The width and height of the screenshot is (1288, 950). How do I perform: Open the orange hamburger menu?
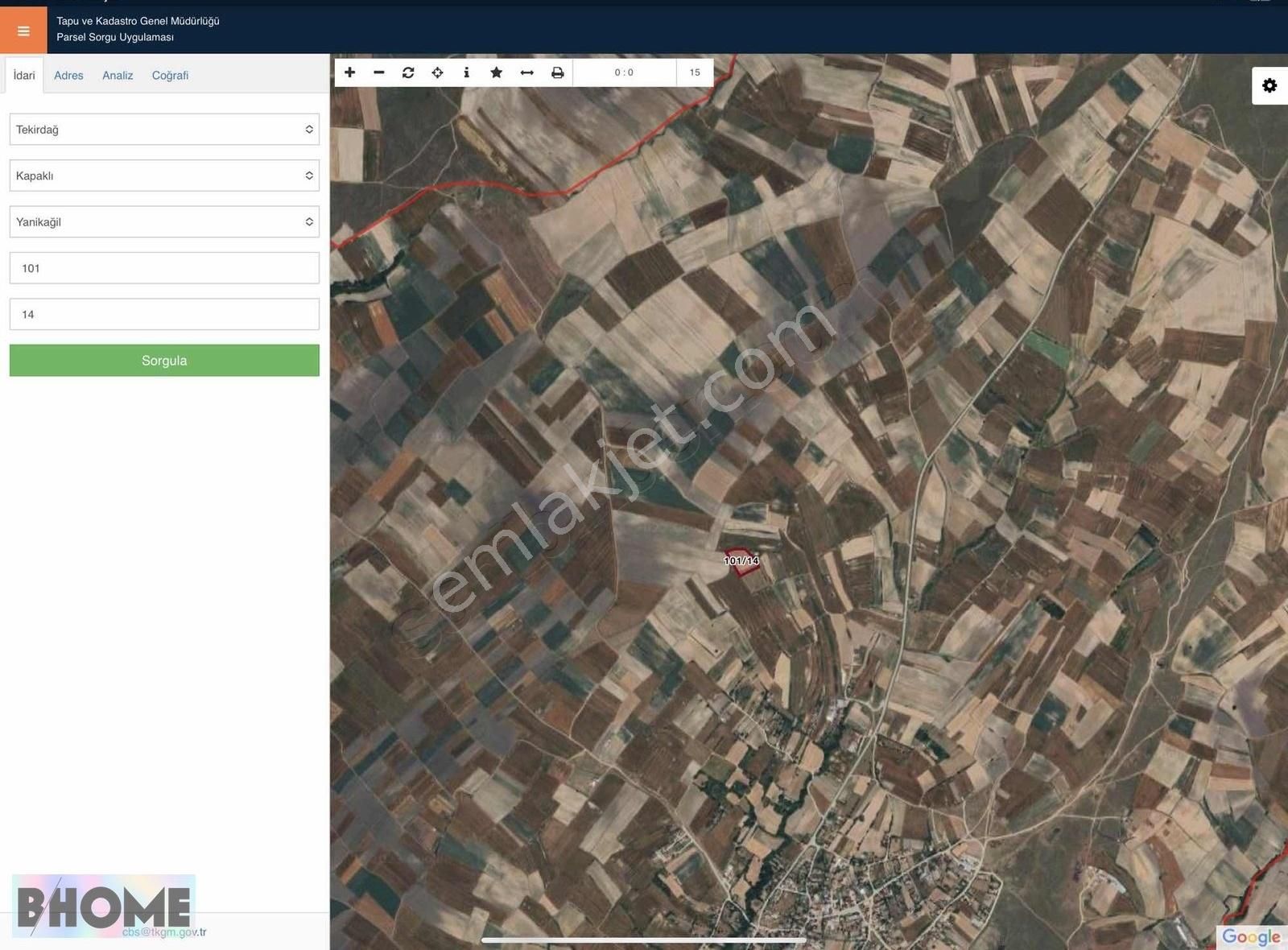[x=23, y=31]
